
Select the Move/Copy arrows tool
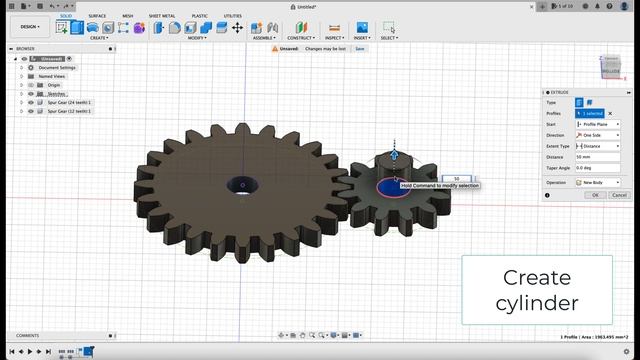tap(238, 28)
